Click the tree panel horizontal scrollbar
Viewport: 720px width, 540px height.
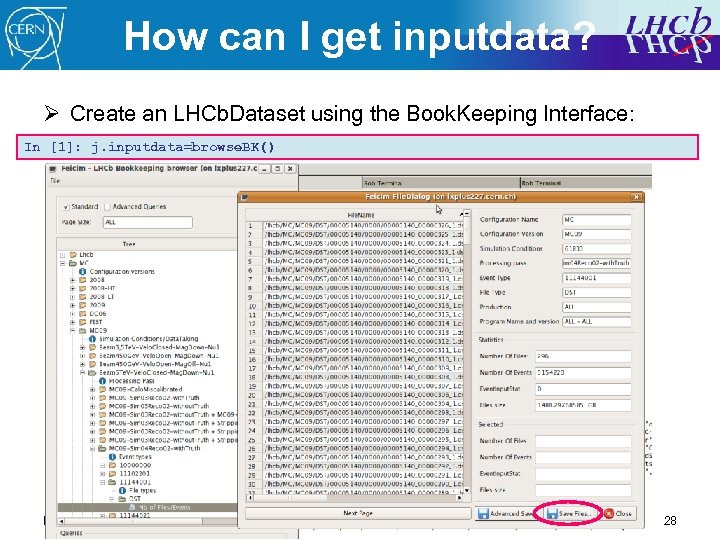[x=148, y=522]
